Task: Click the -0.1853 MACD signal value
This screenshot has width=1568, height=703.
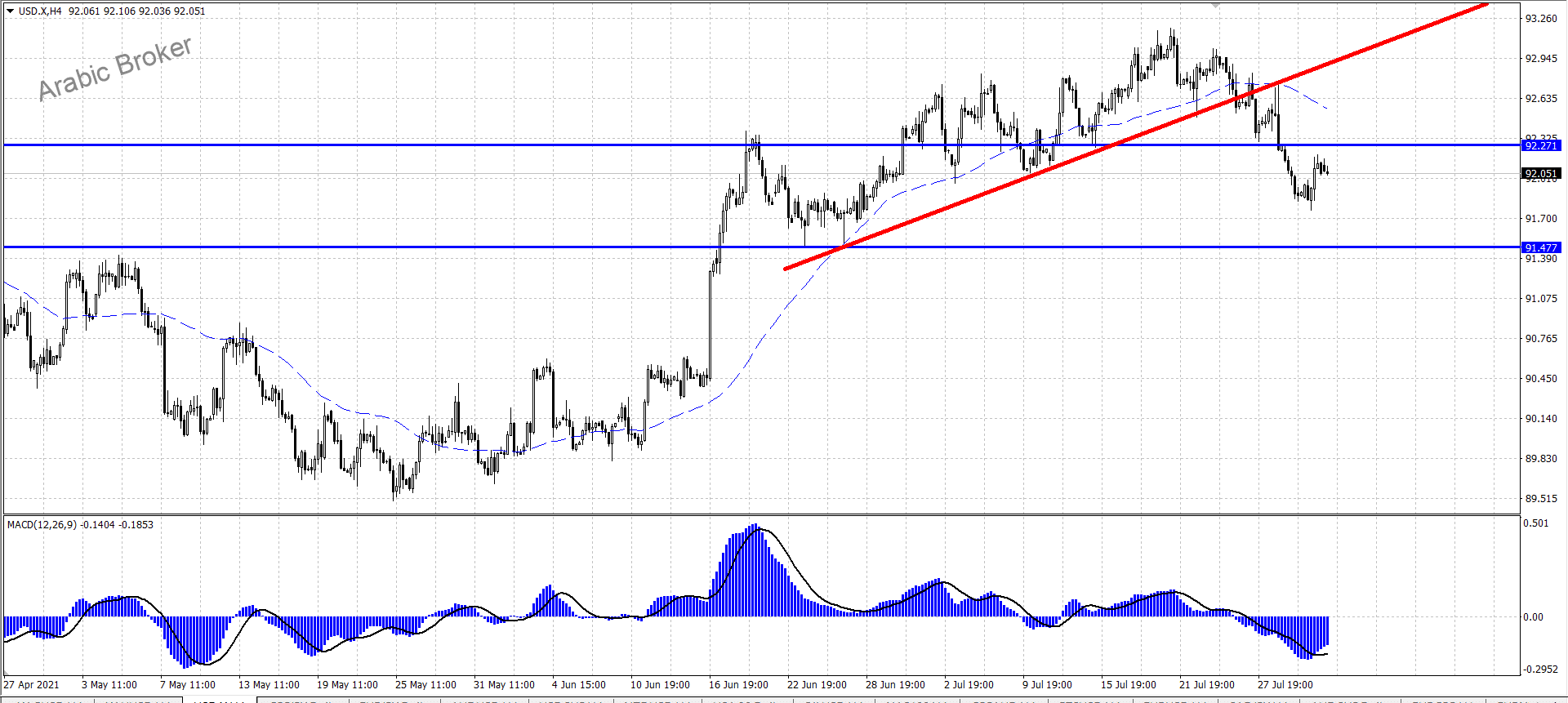Action: tap(136, 525)
